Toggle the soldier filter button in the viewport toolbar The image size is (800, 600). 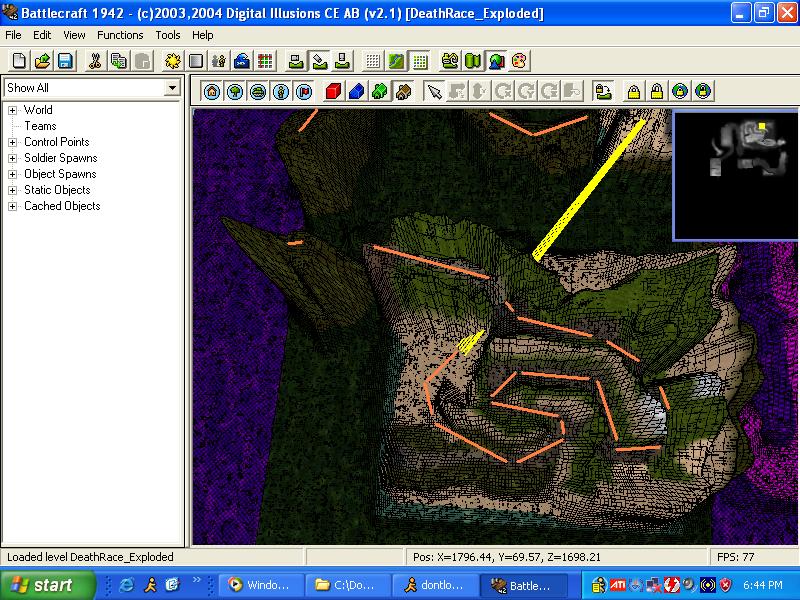[281, 92]
